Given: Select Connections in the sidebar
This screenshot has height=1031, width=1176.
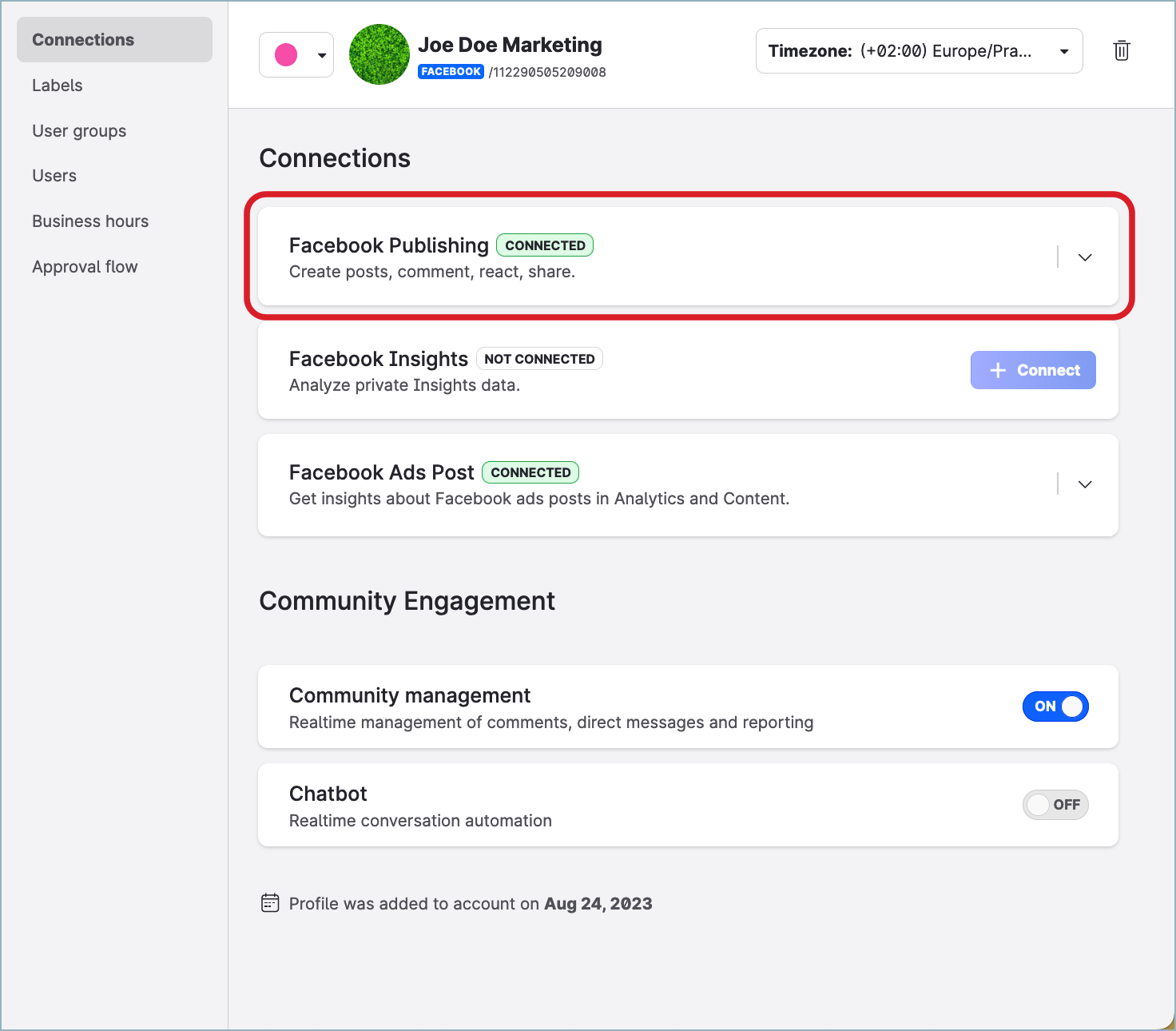Looking at the screenshot, I should (83, 40).
